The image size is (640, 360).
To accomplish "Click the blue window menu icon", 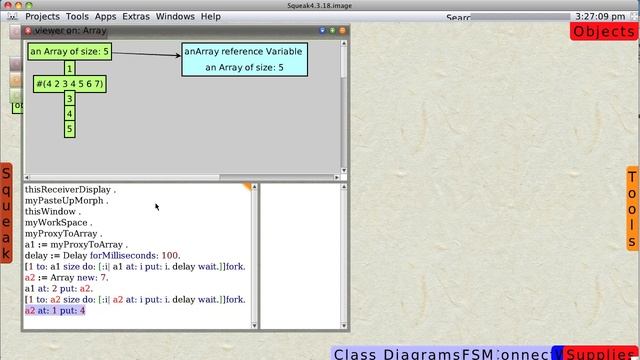I will pyautogui.click(x=322, y=31).
